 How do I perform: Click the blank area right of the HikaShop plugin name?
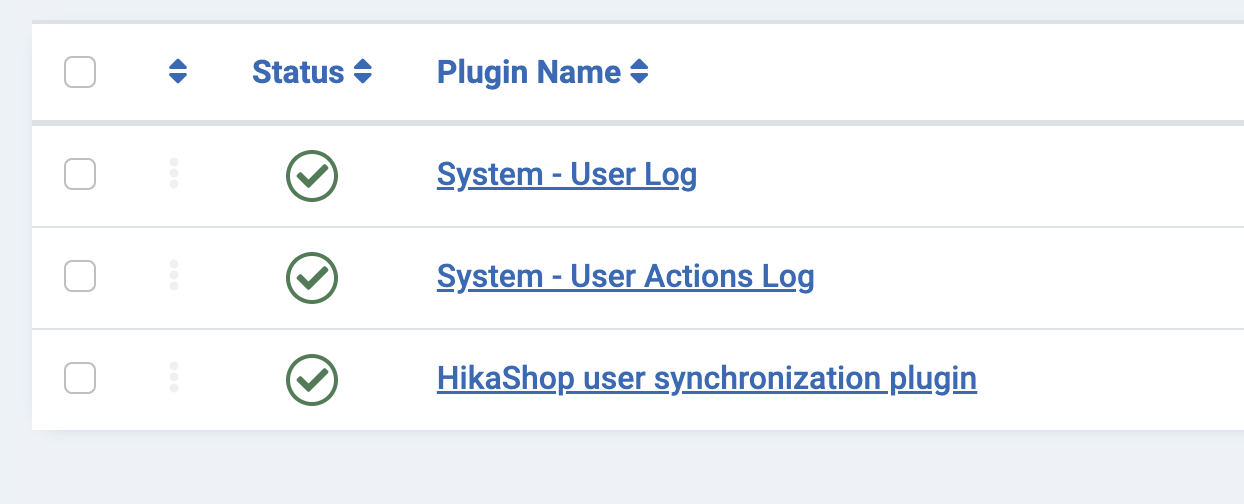1100,378
